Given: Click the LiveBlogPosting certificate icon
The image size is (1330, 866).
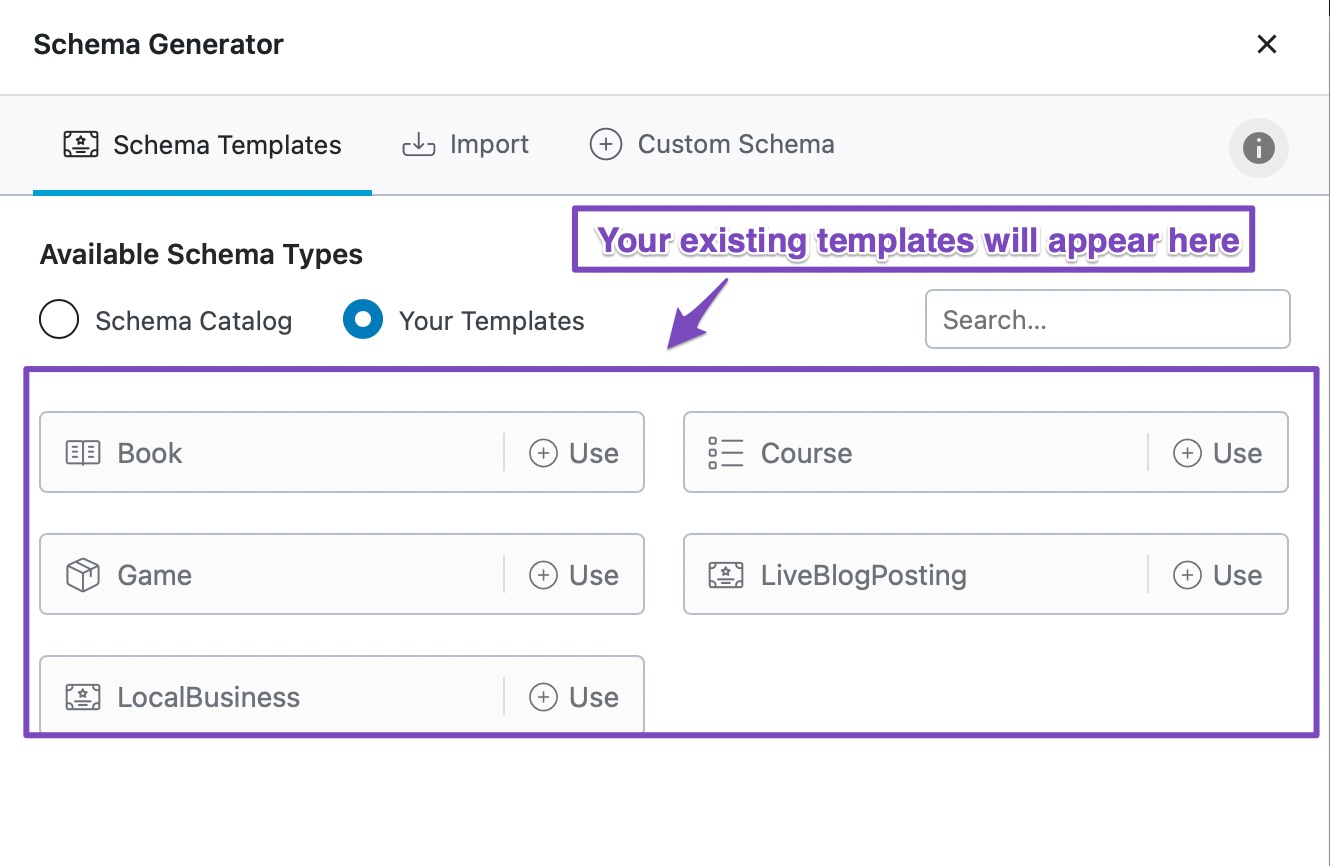Looking at the screenshot, I should 726,575.
